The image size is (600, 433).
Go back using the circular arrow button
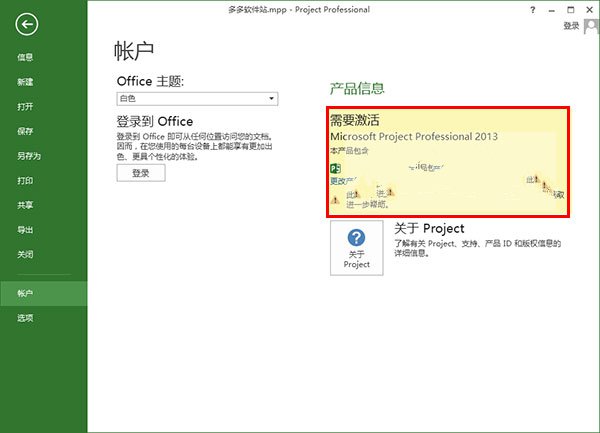click(x=27, y=24)
